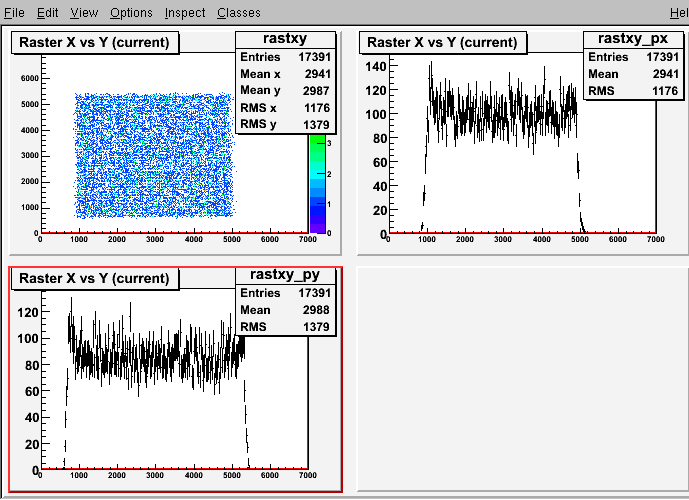
Task: Click the 6000 label on rastxy Y axis
Action: pos(29,78)
